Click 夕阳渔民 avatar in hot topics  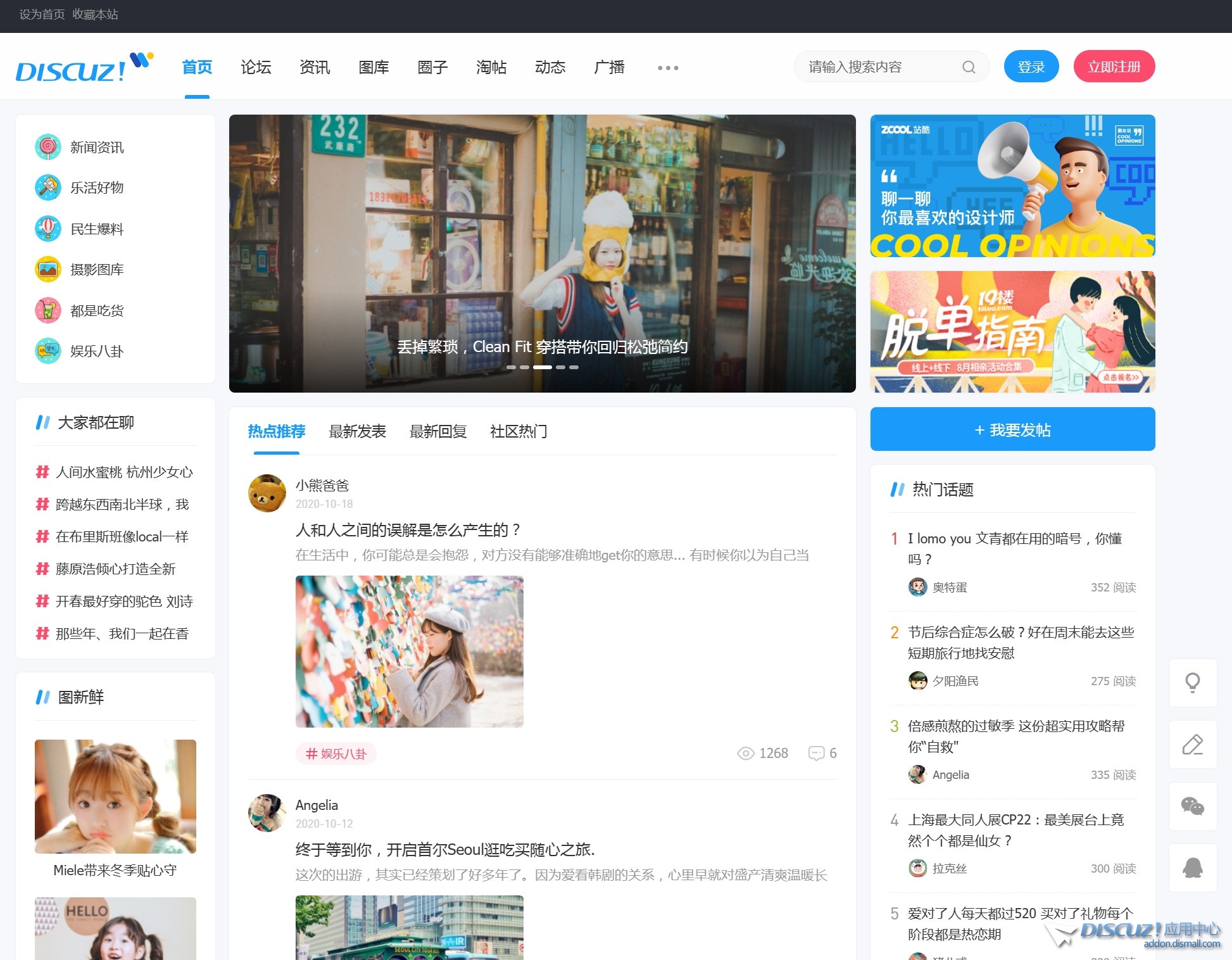(x=917, y=681)
